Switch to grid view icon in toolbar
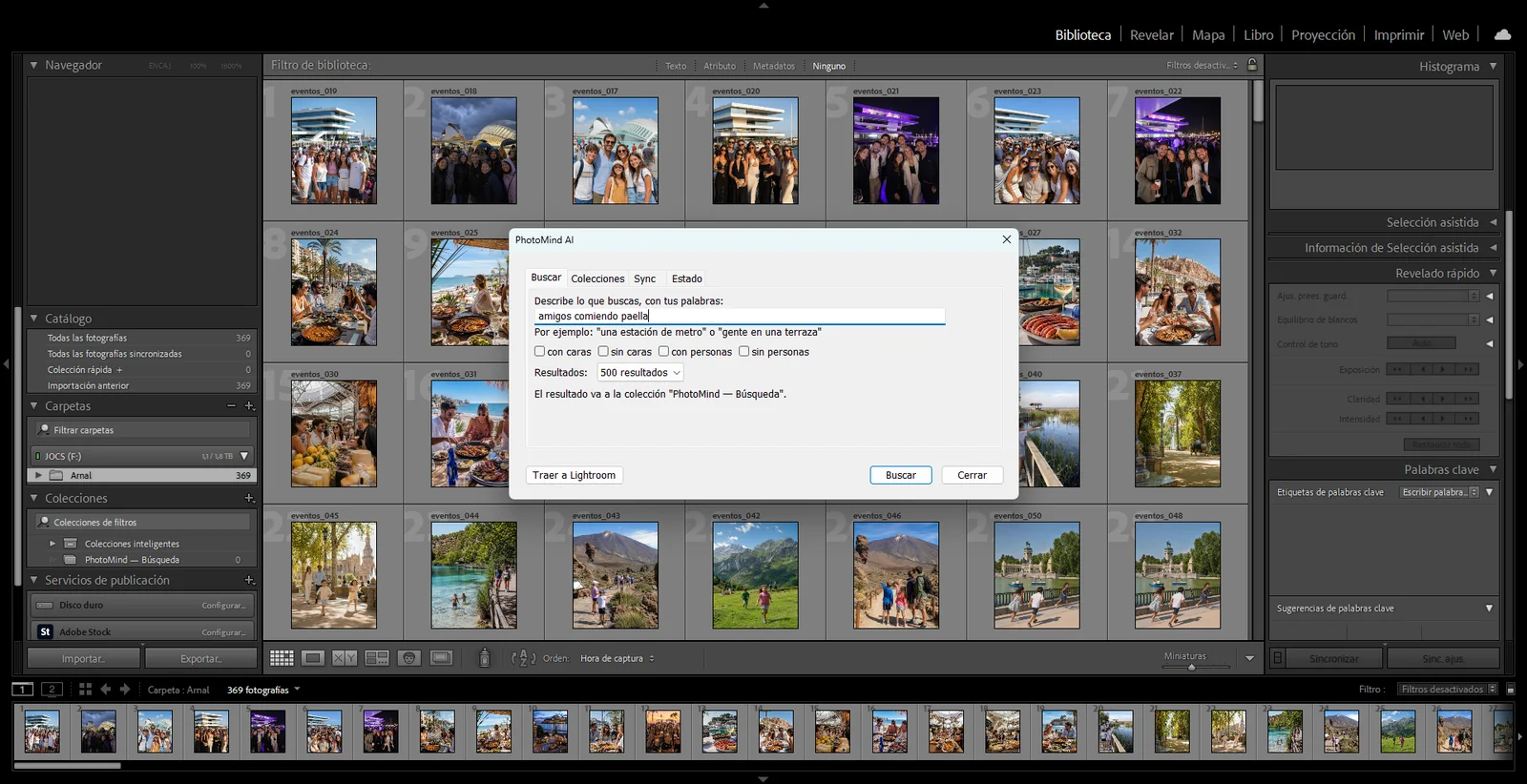The width and height of the screenshot is (1527, 784). click(x=282, y=658)
